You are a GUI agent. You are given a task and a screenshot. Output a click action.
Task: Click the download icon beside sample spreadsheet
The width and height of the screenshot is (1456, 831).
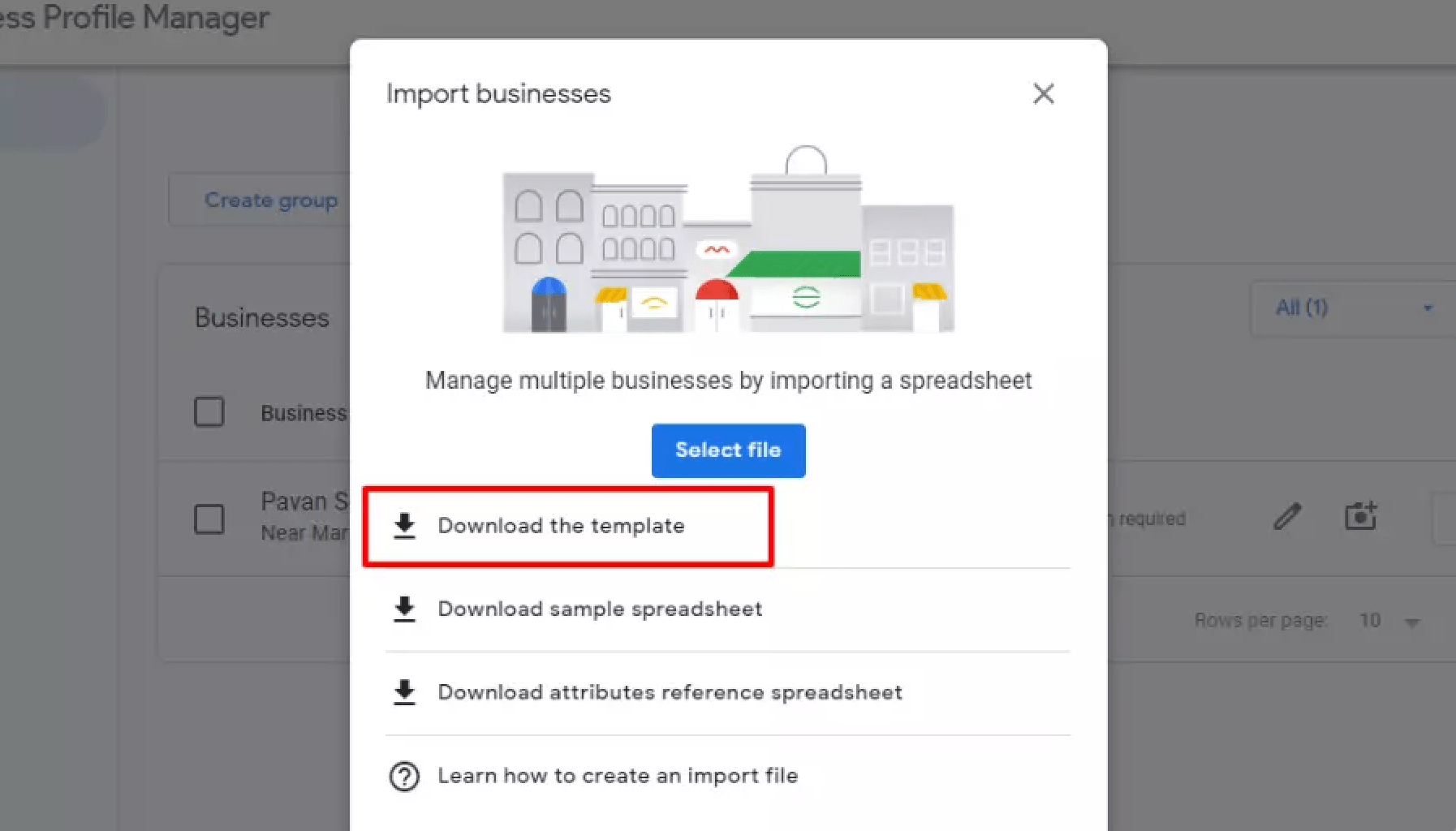pyautogui.click(x=405, y=609)
